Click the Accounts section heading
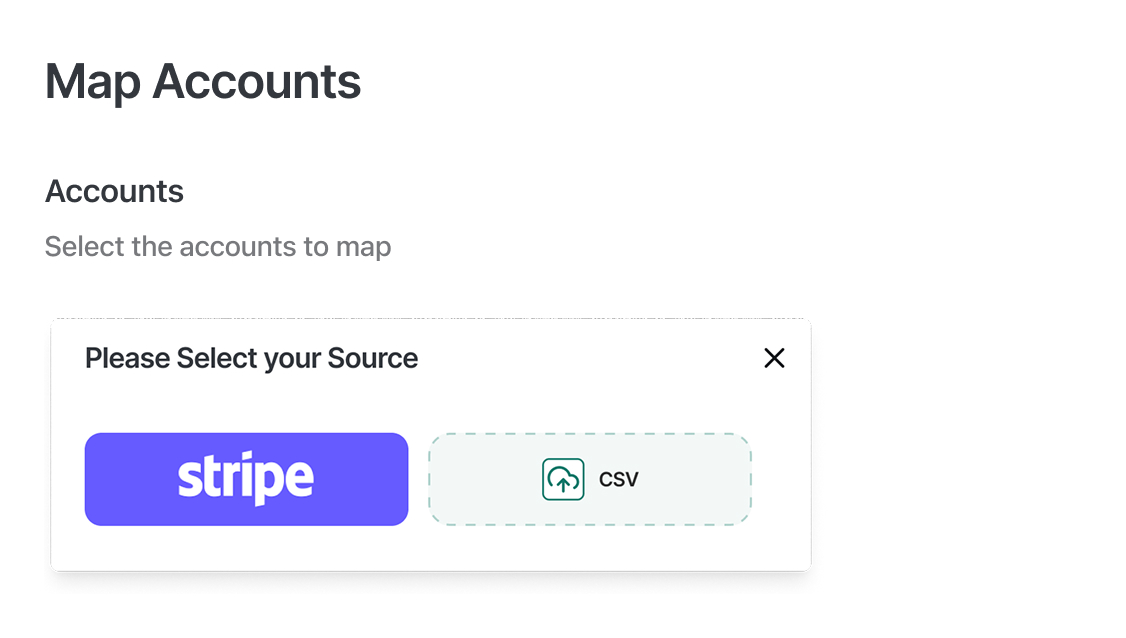This screenshot has height=638, width=1126. (114, 192)
